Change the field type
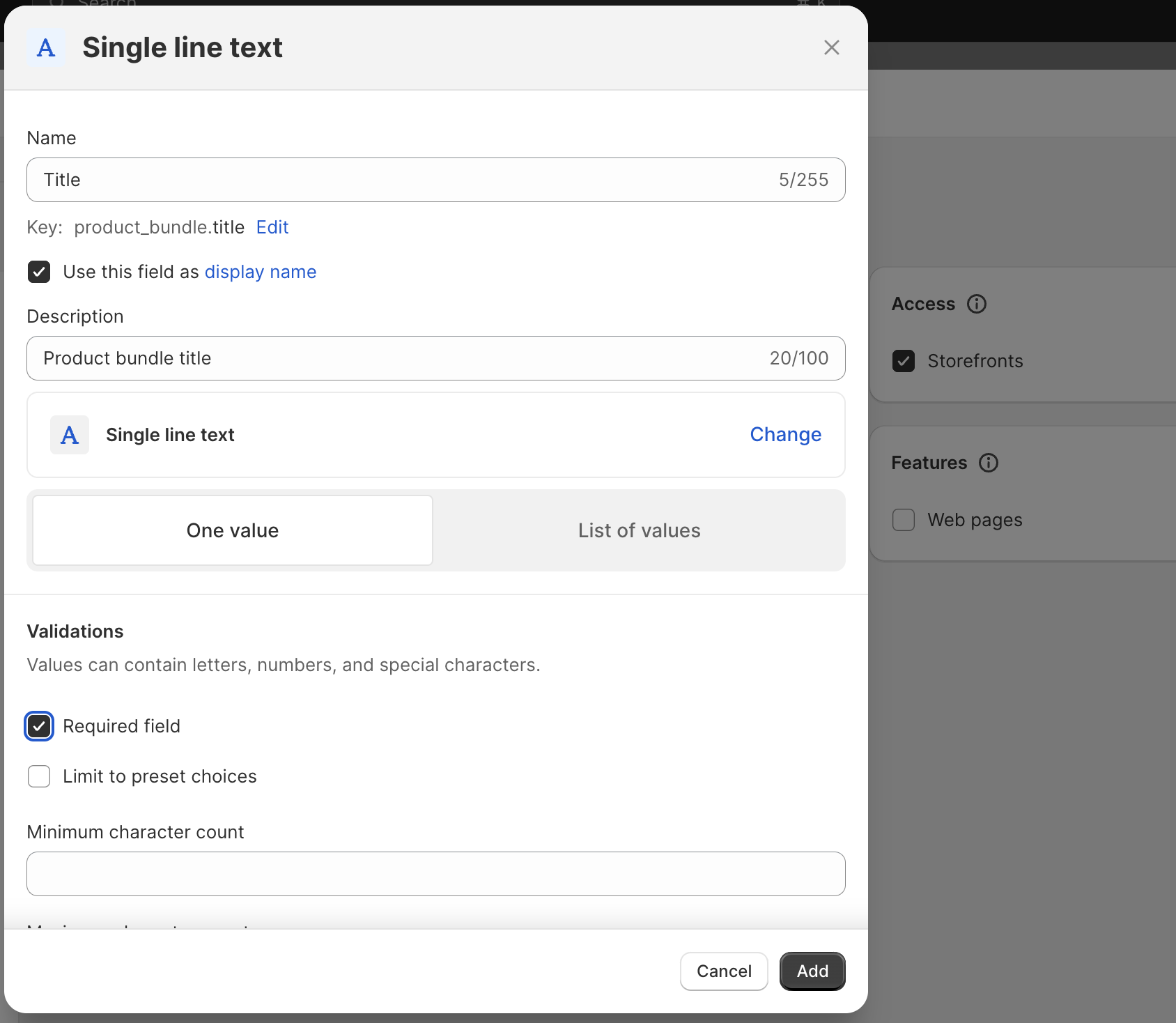This screenshot has width=1176, height=1023. (x=785, y=434)
